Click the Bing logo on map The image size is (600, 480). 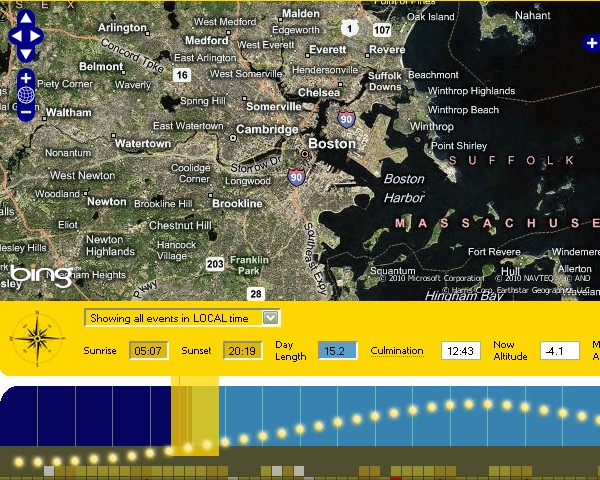[40, 274]
